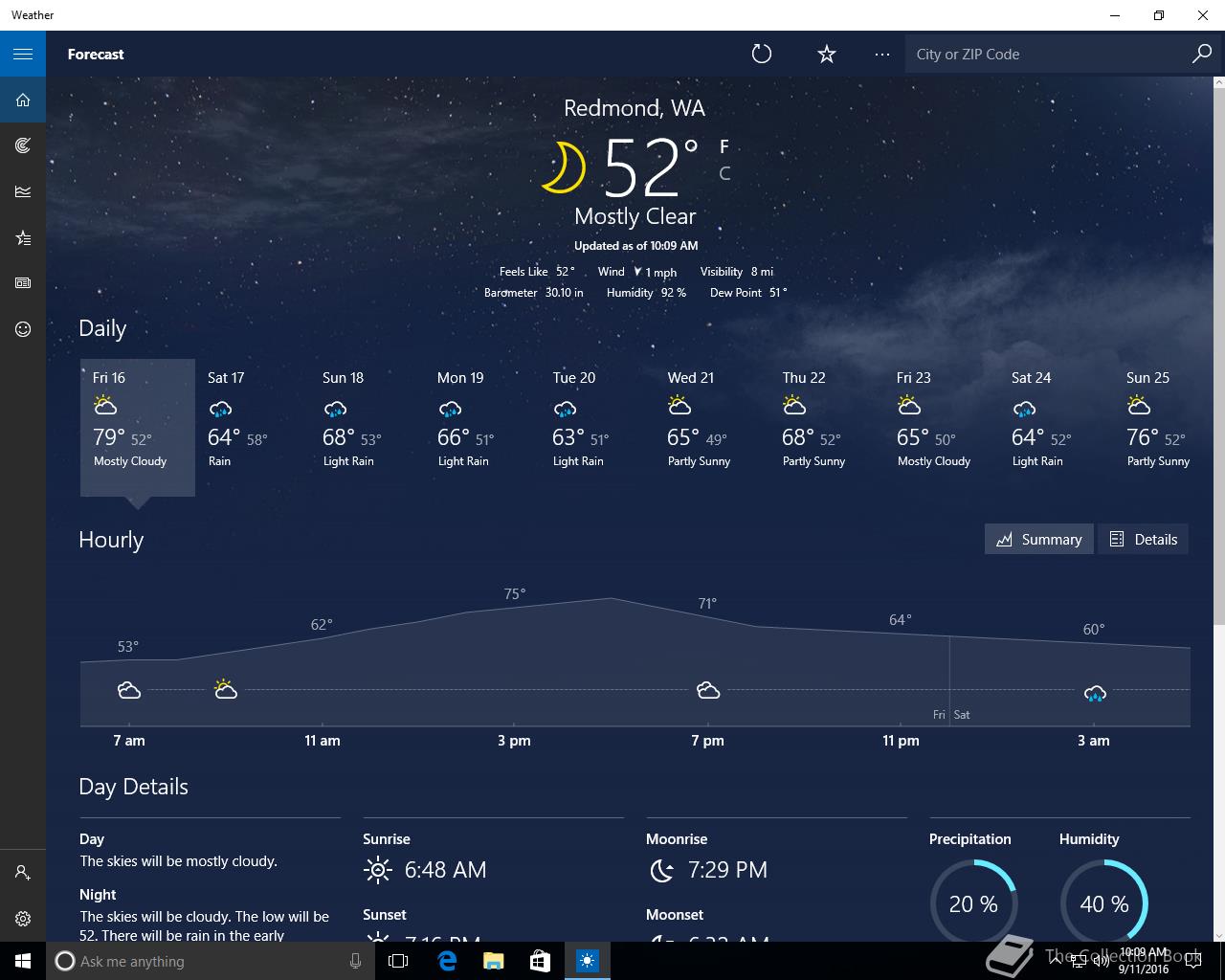Open account sign-in icon in sidebar
Viewport: 1225px width, 980px height.
point(23,873)
